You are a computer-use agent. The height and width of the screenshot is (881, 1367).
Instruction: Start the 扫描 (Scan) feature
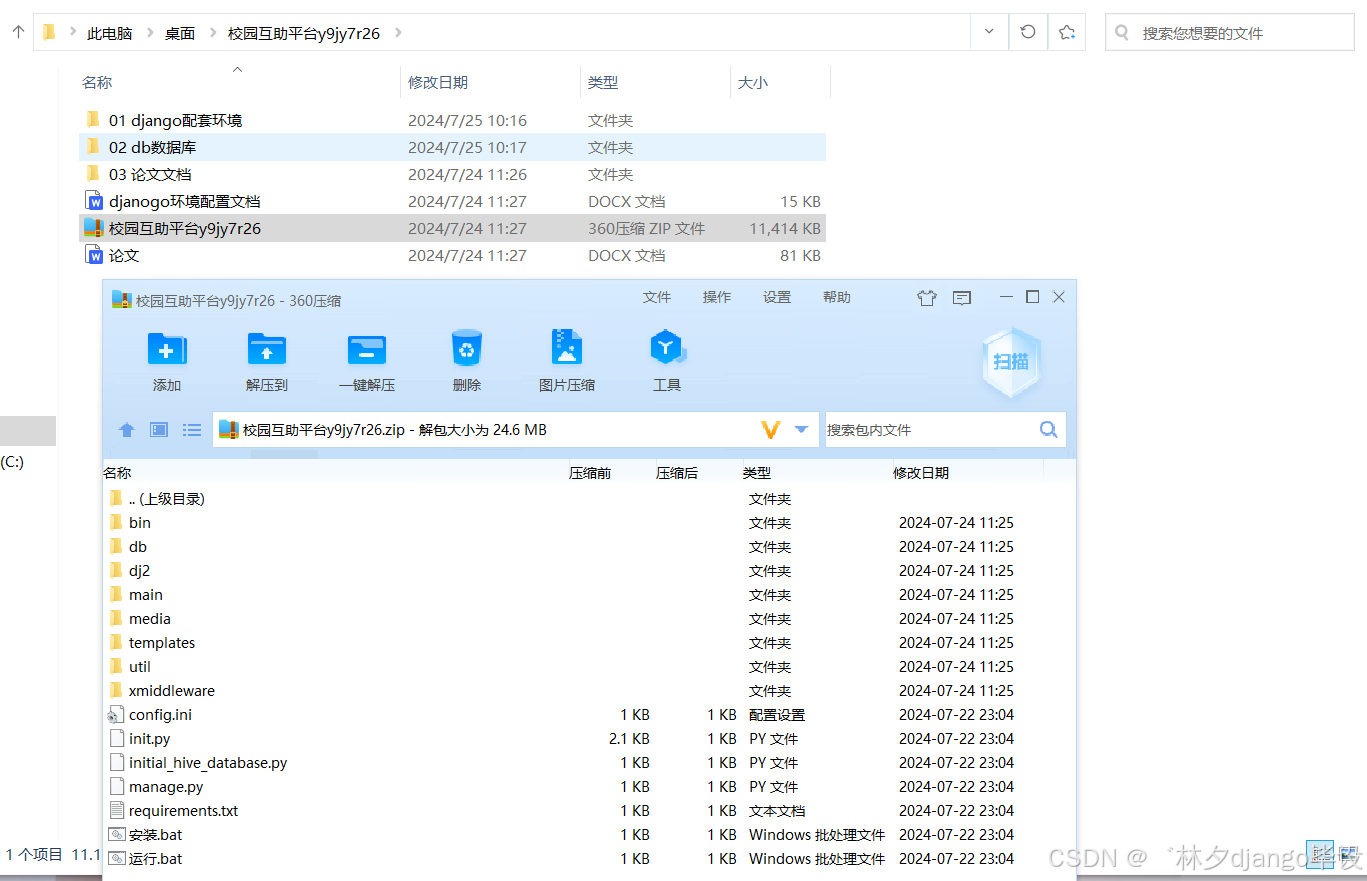pos(1010,362)
